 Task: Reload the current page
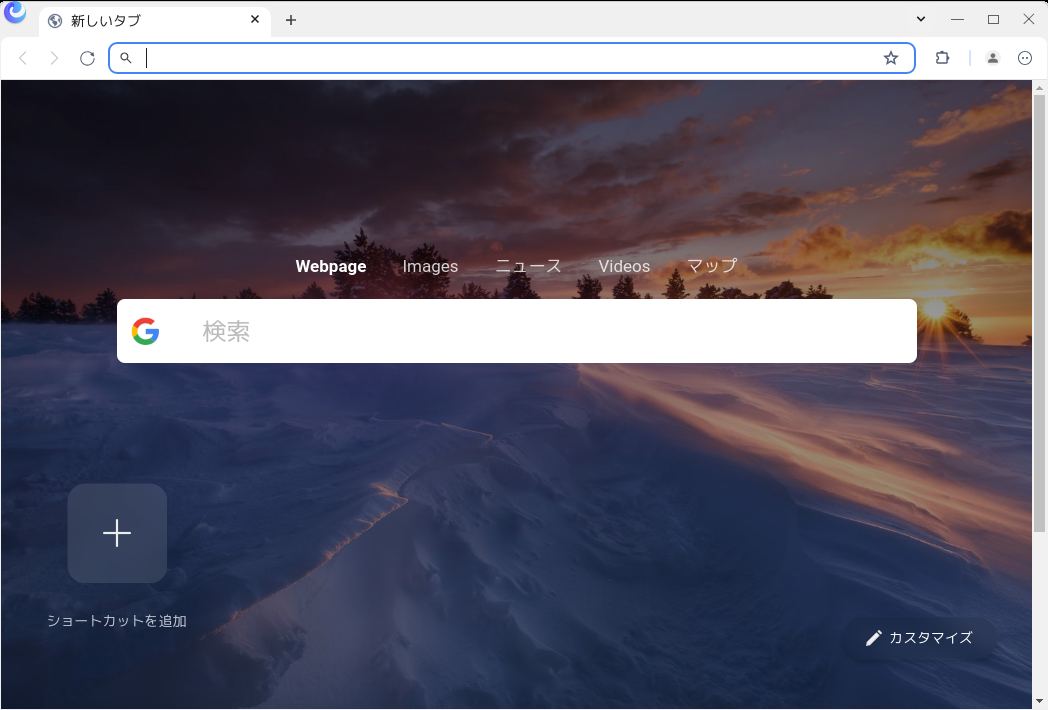pos(88,58)
